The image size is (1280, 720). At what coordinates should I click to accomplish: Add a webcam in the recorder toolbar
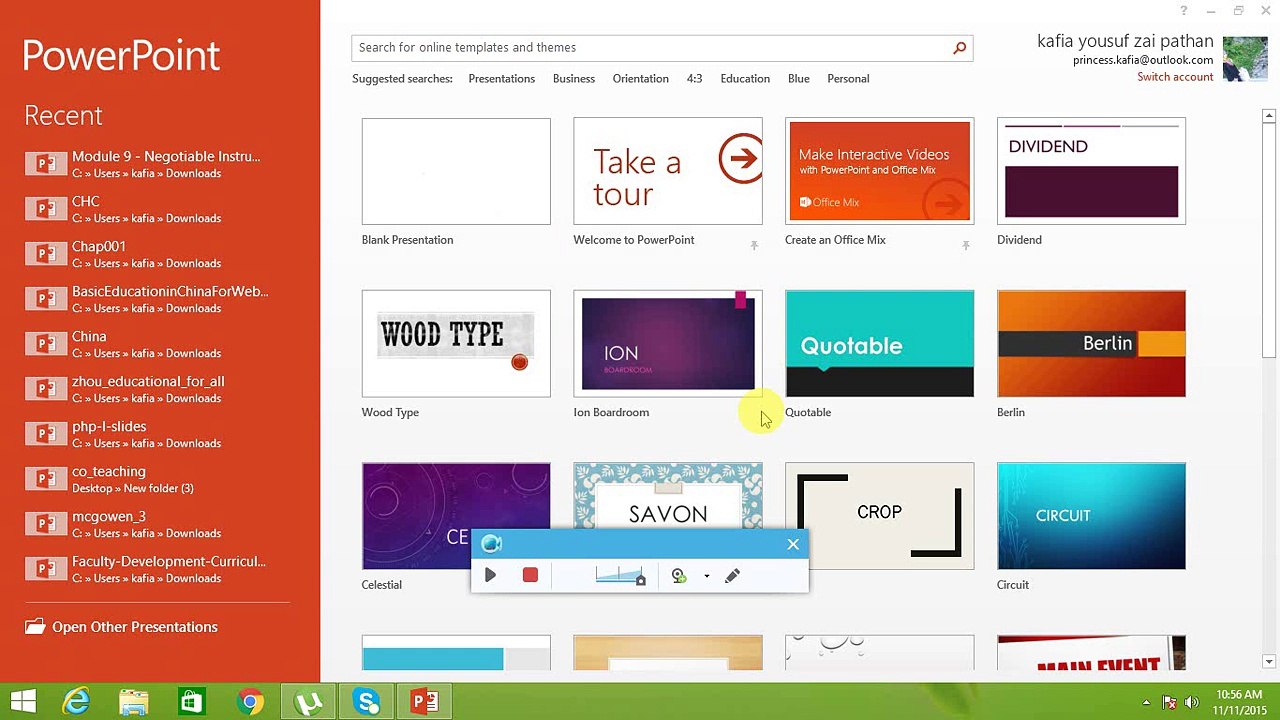coord(679,576)
